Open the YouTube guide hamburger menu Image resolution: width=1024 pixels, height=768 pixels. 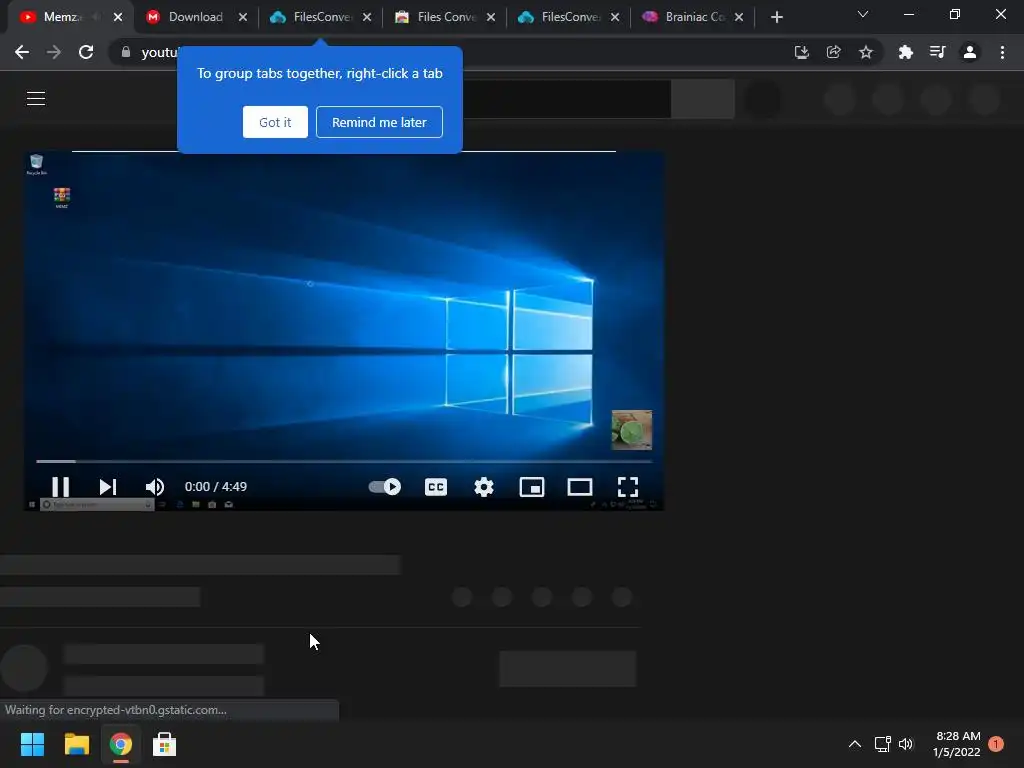[x=36, y=98]
